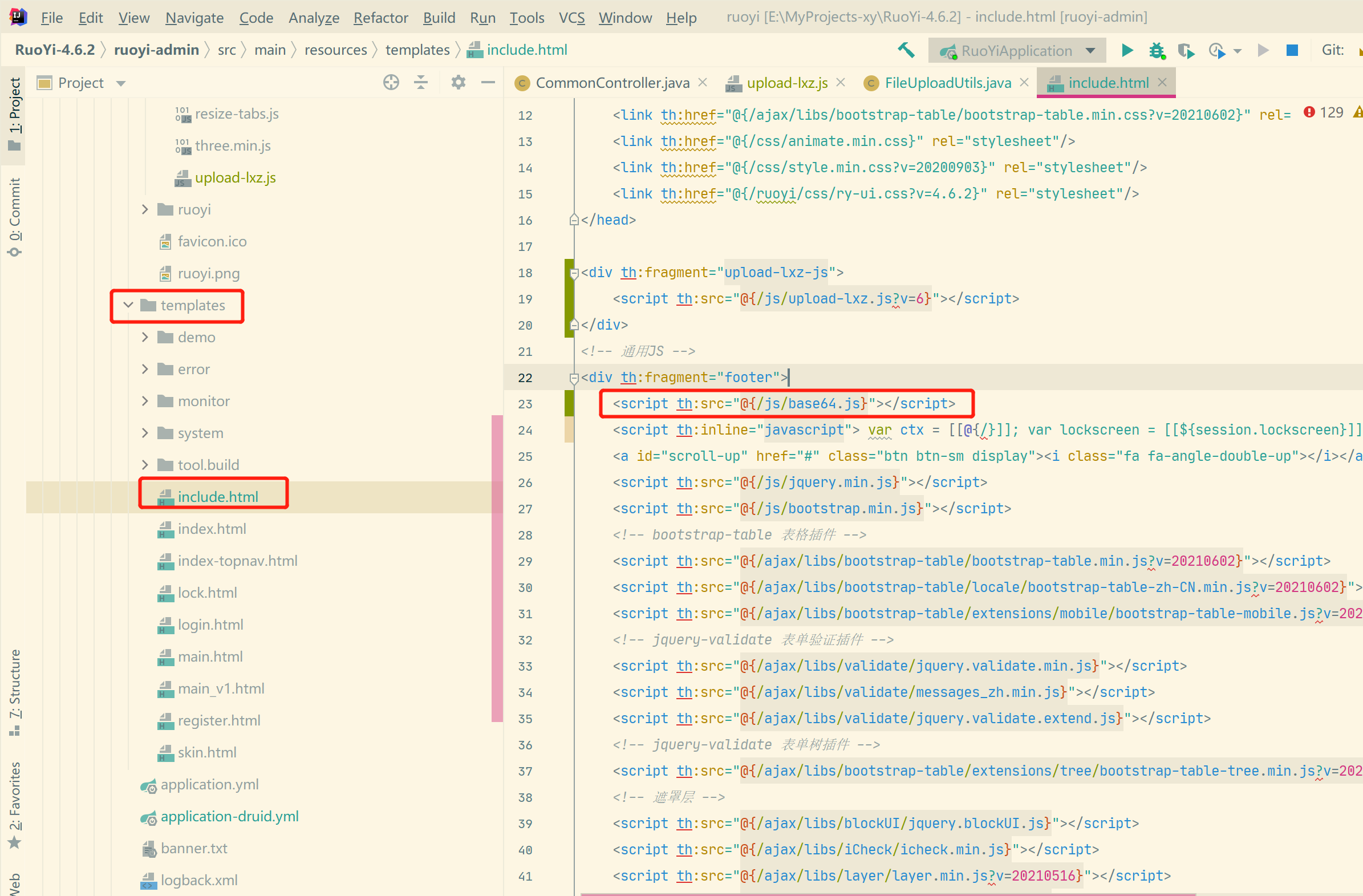The image size is (1363, 896).
Task: Click the IntelliJ IDEA app logo icon
Action: coord(17,17)
